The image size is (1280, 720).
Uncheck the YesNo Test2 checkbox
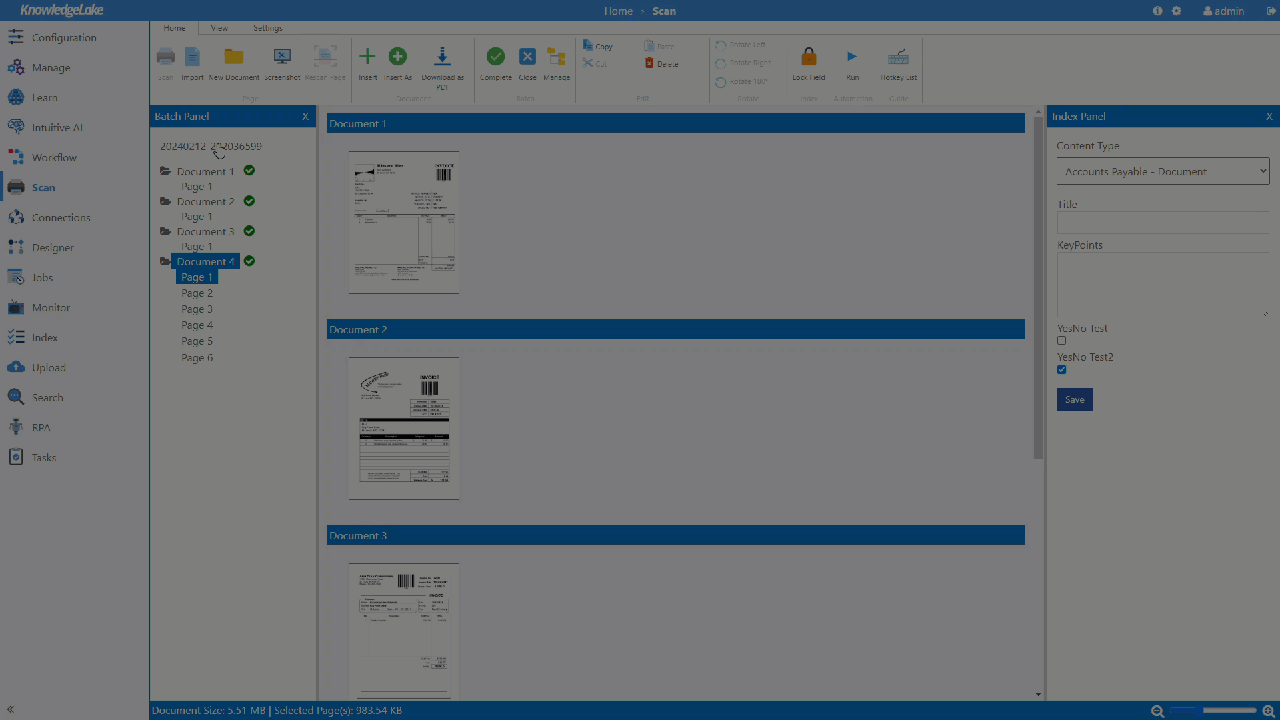tap(1062, 370)
